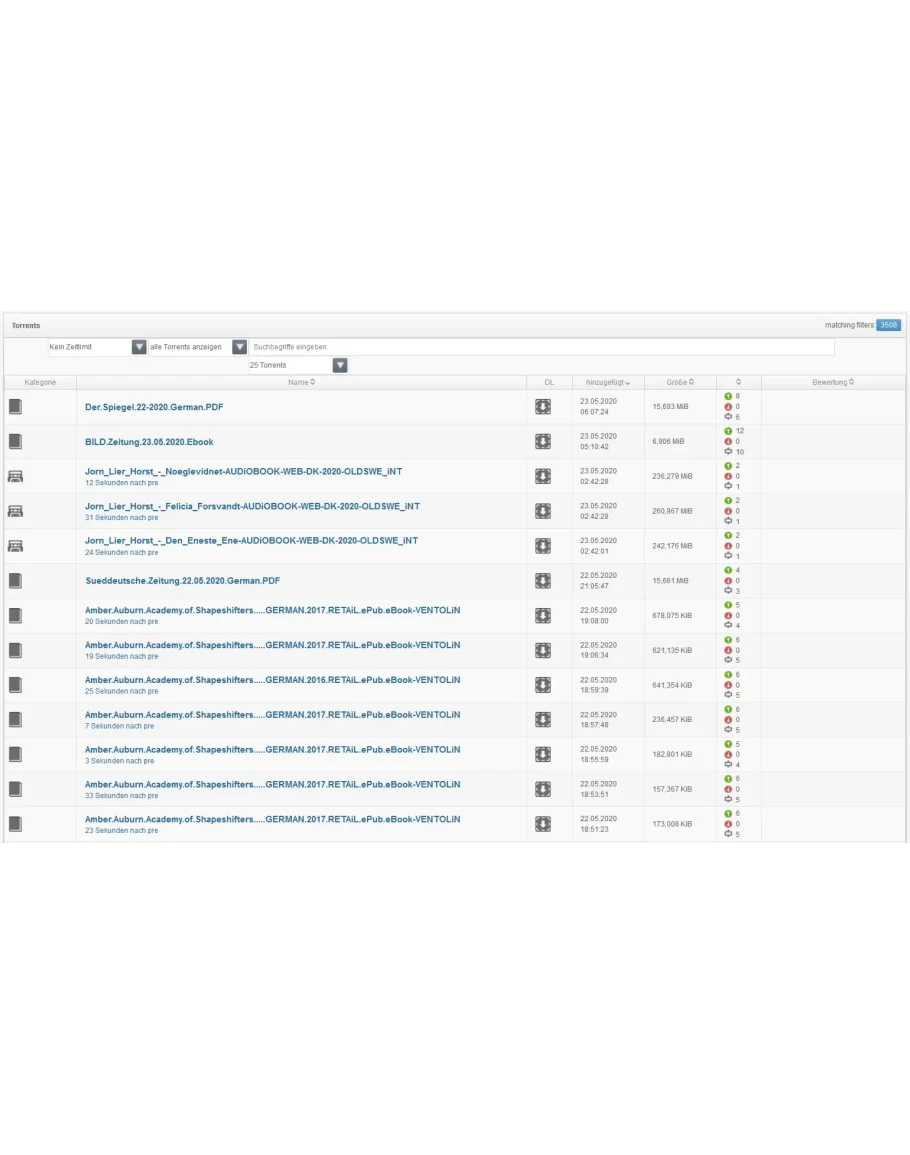Download the Sueddeutsche.Zeitung torrent via its DL icon

(x=542, y=581)
